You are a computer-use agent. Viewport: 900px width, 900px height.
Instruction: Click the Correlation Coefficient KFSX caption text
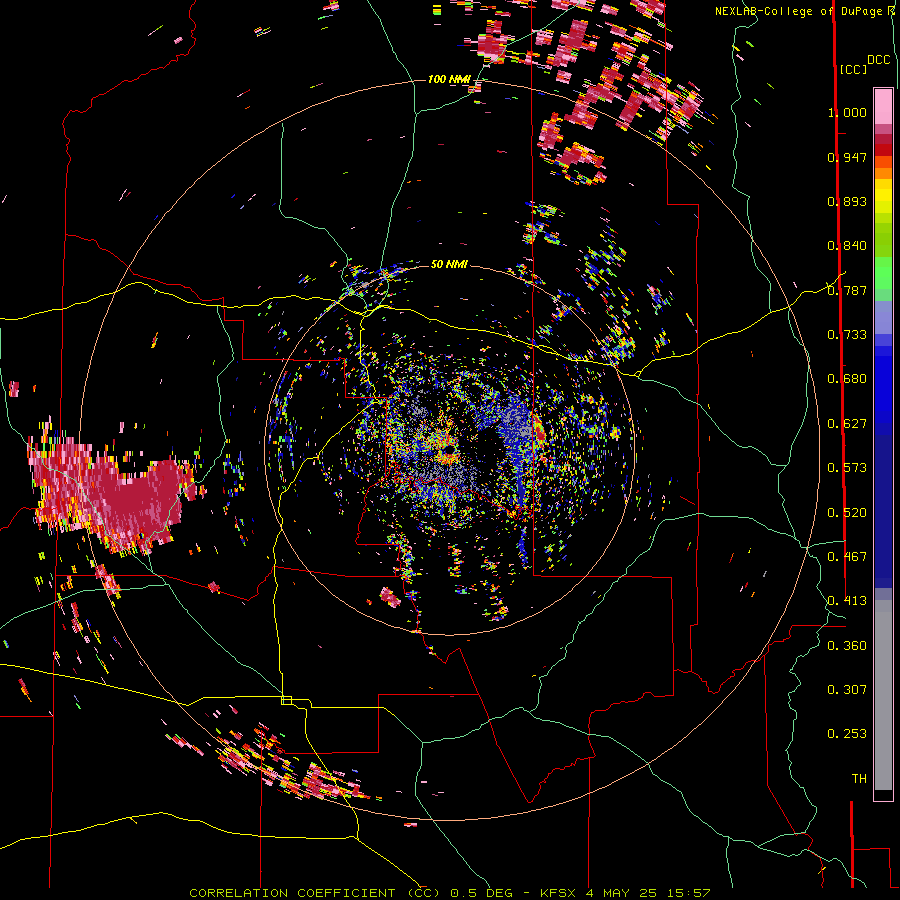coord(450,893)
